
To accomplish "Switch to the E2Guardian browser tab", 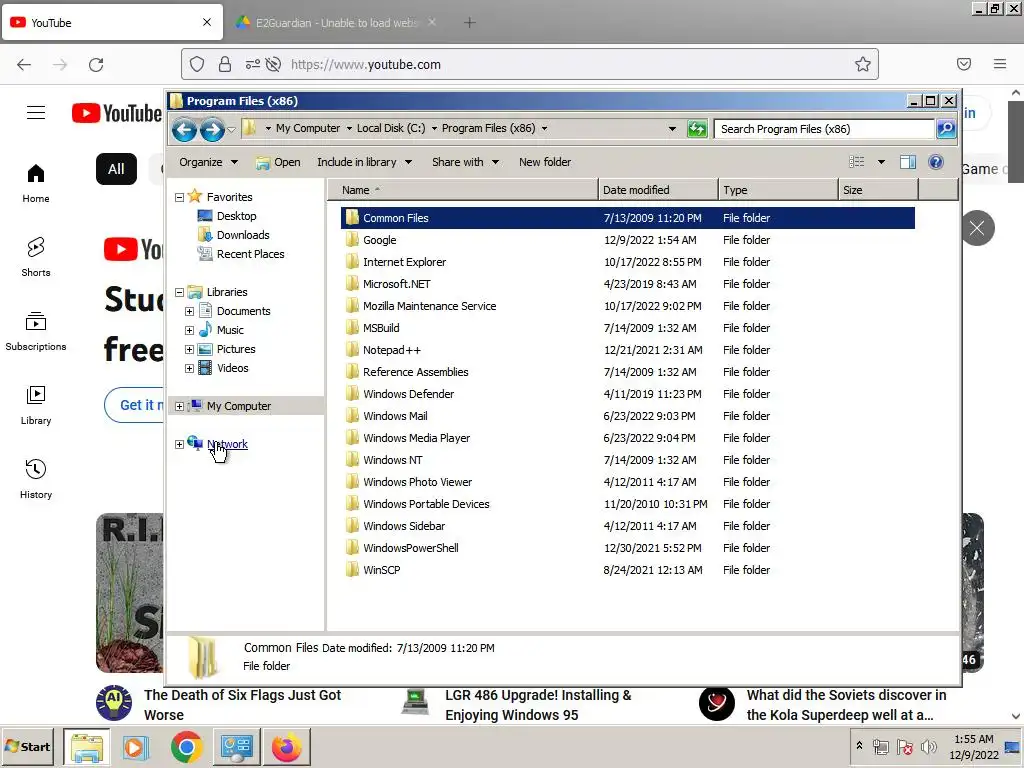I will [336, 23].
